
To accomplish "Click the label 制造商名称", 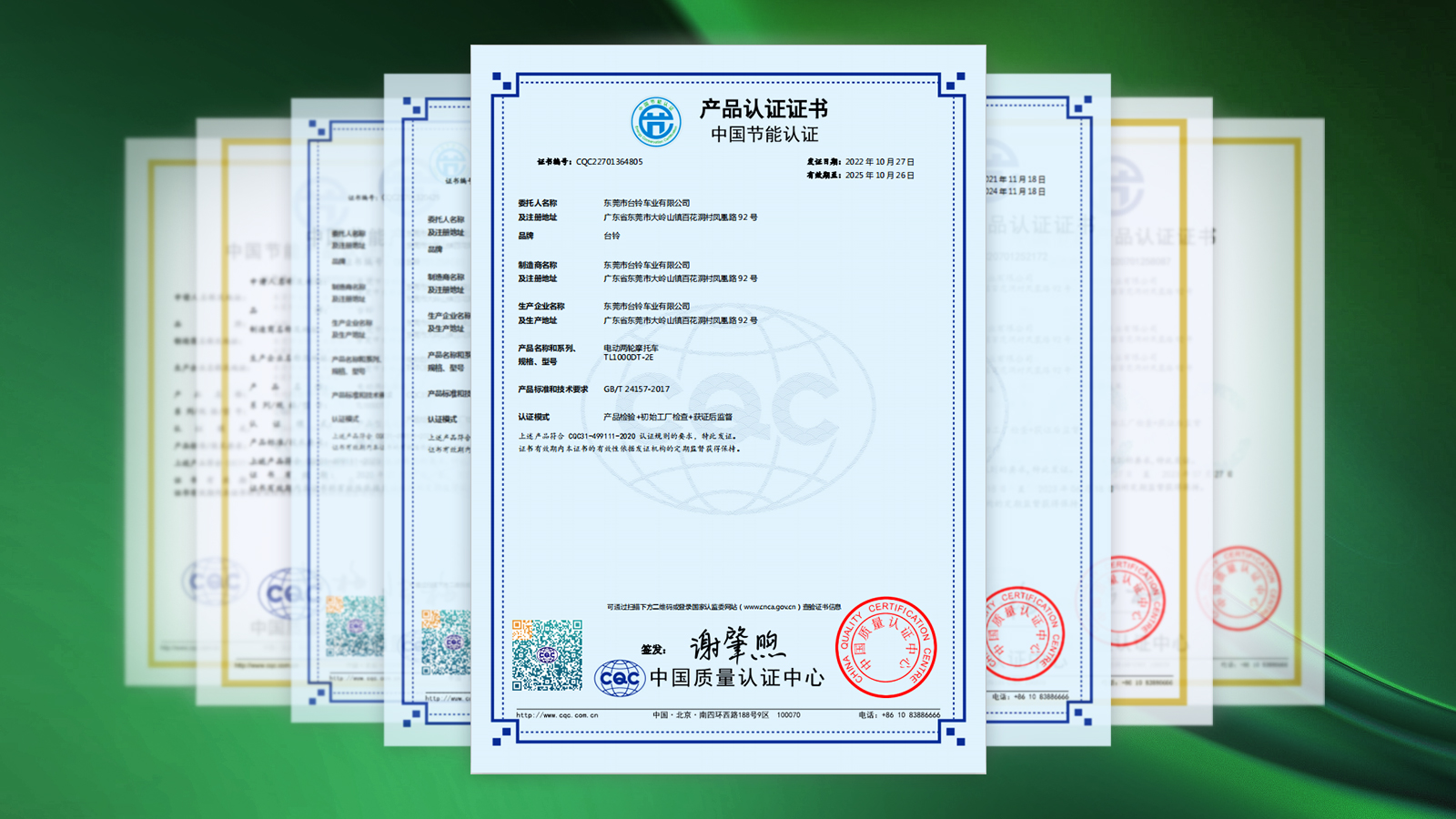I will [538, 265].
